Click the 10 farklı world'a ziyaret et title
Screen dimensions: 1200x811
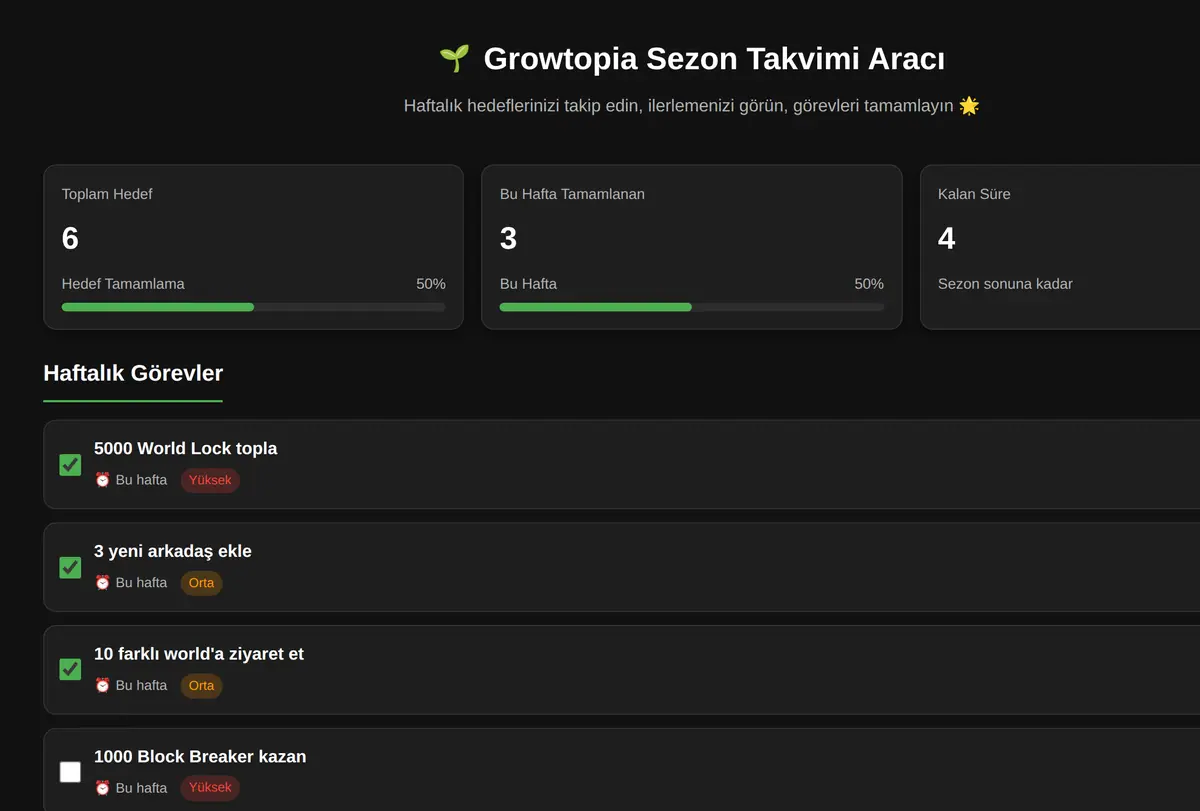pos(199,654)
